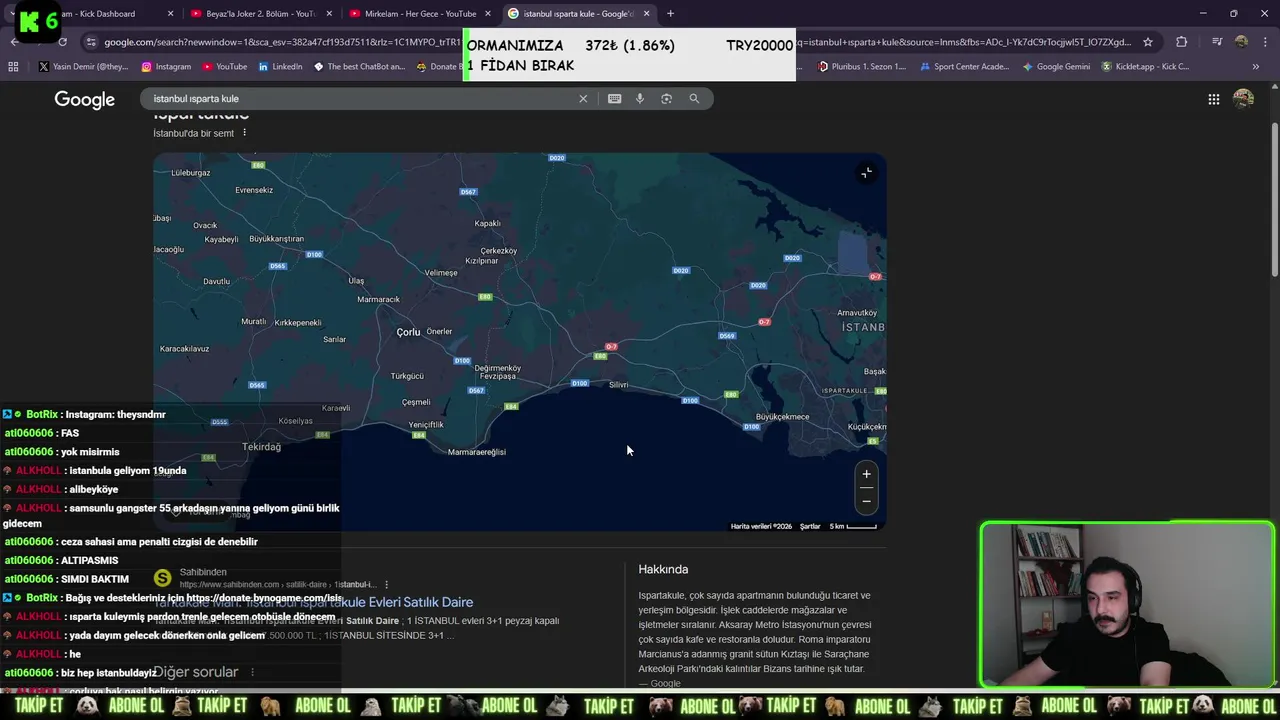View site information icon in address bar

[x=91, y=42]
